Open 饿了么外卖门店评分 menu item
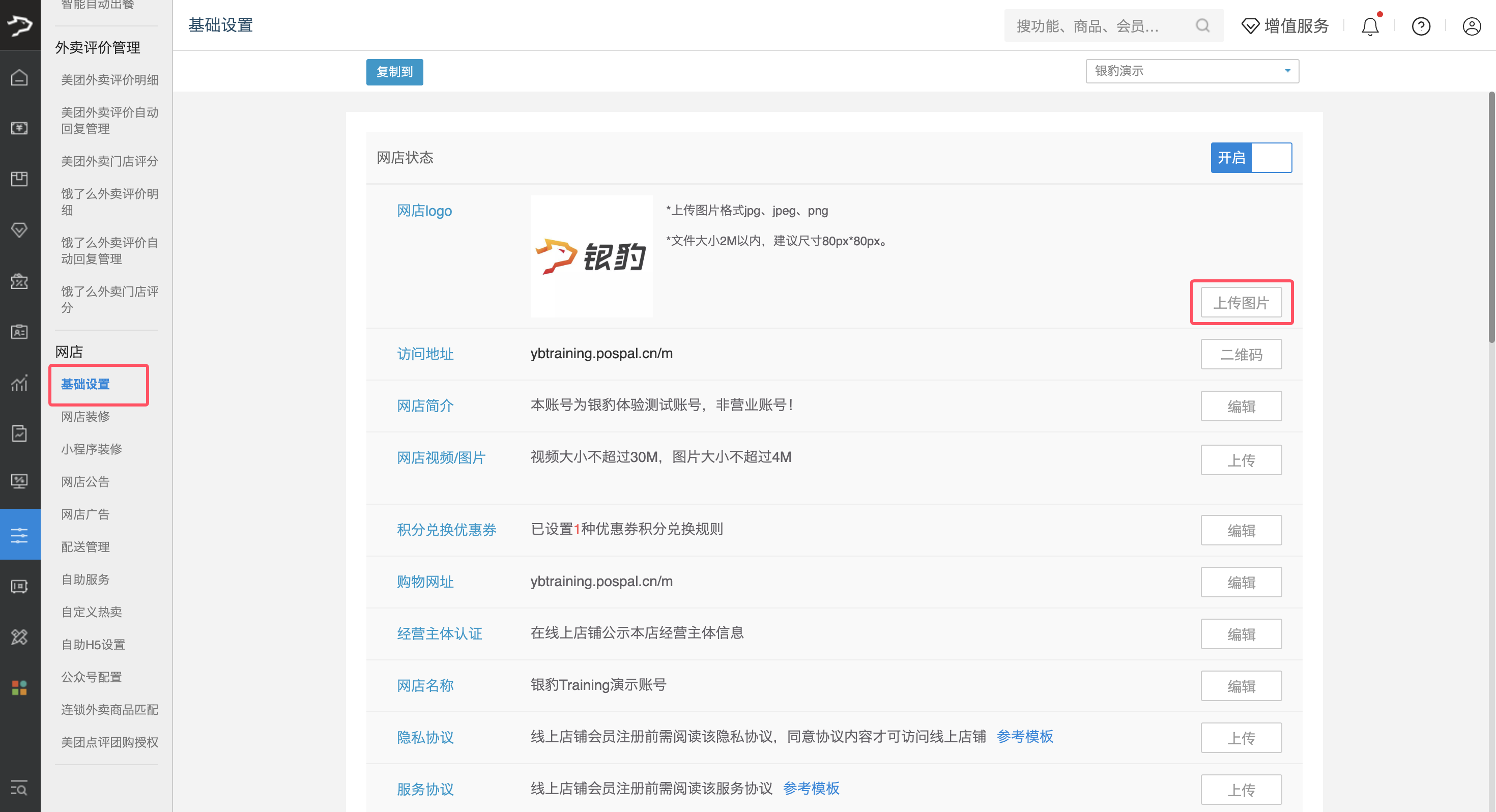 pos(110,299)
